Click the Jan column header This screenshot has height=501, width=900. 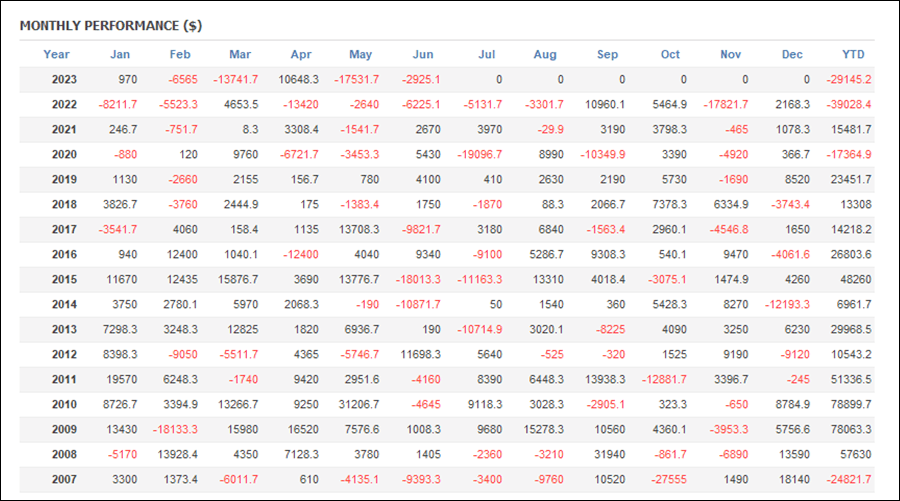[x=120, y=55]
